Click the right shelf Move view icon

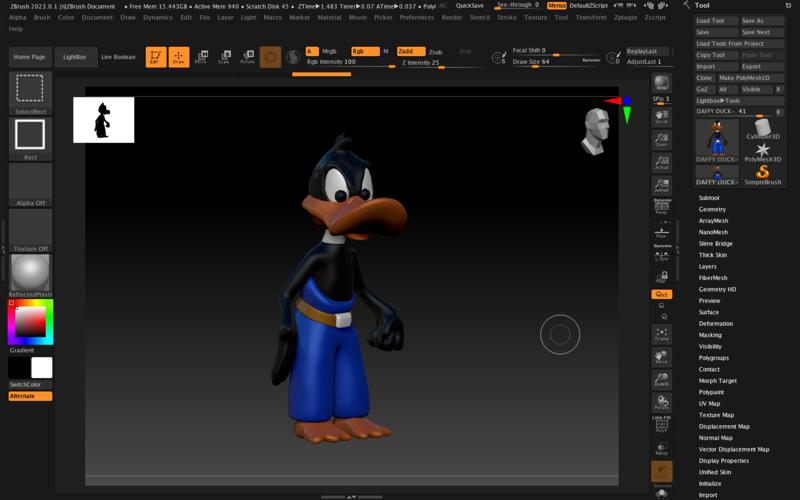(662, 357)
